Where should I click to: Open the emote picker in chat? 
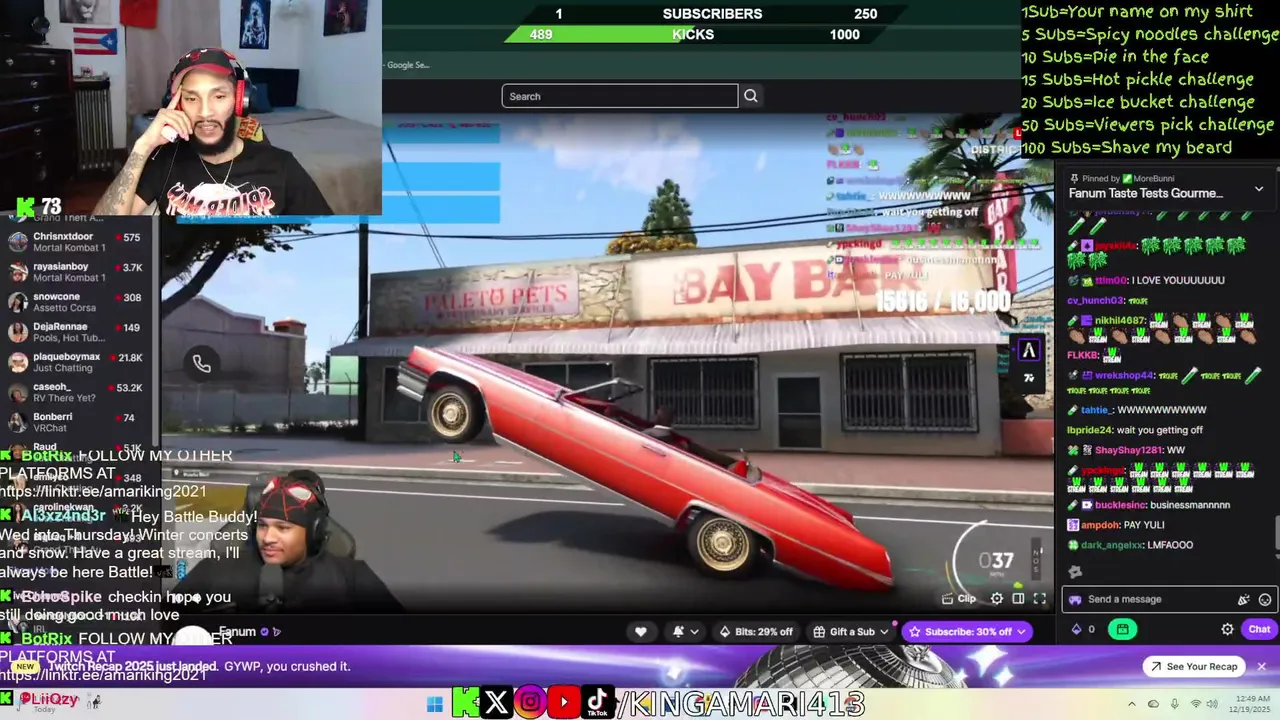(x=1265, y=600)
